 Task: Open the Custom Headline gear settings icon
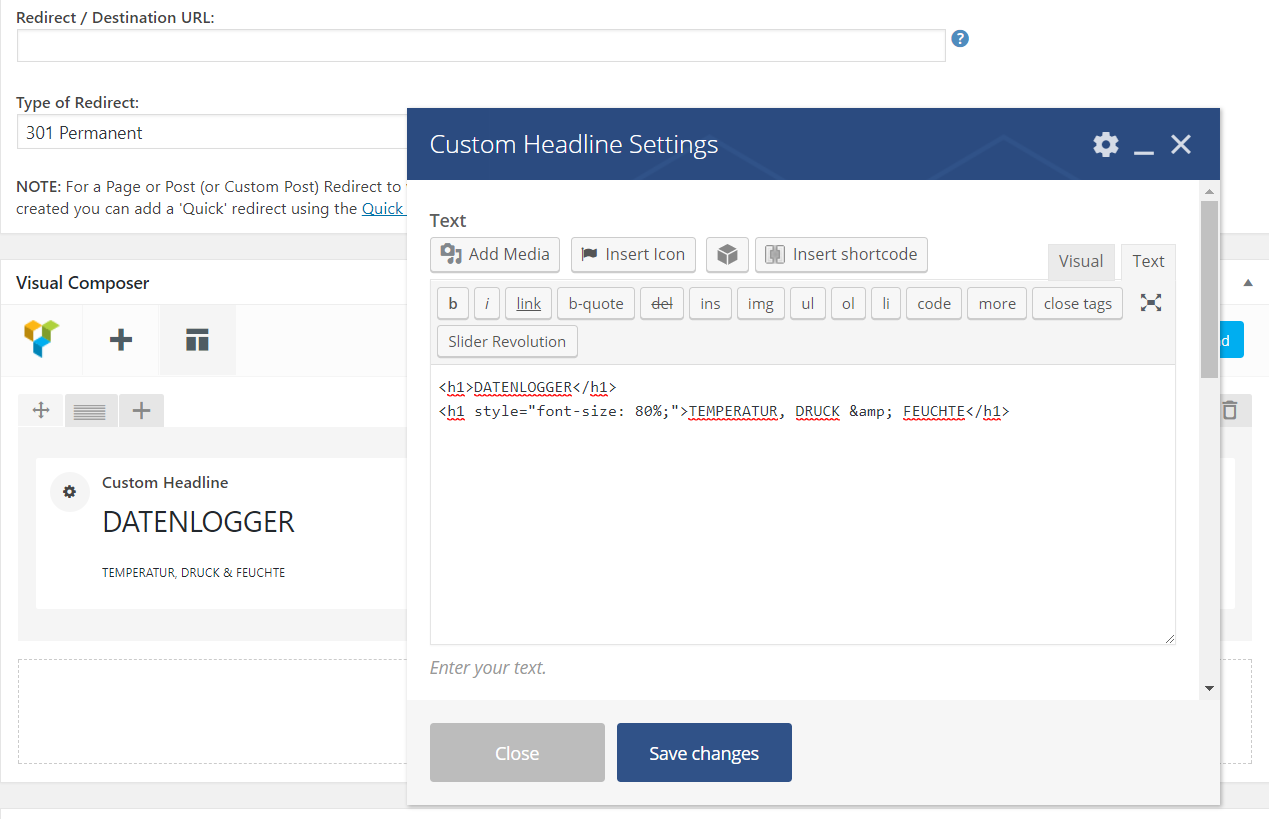[70, 492]
